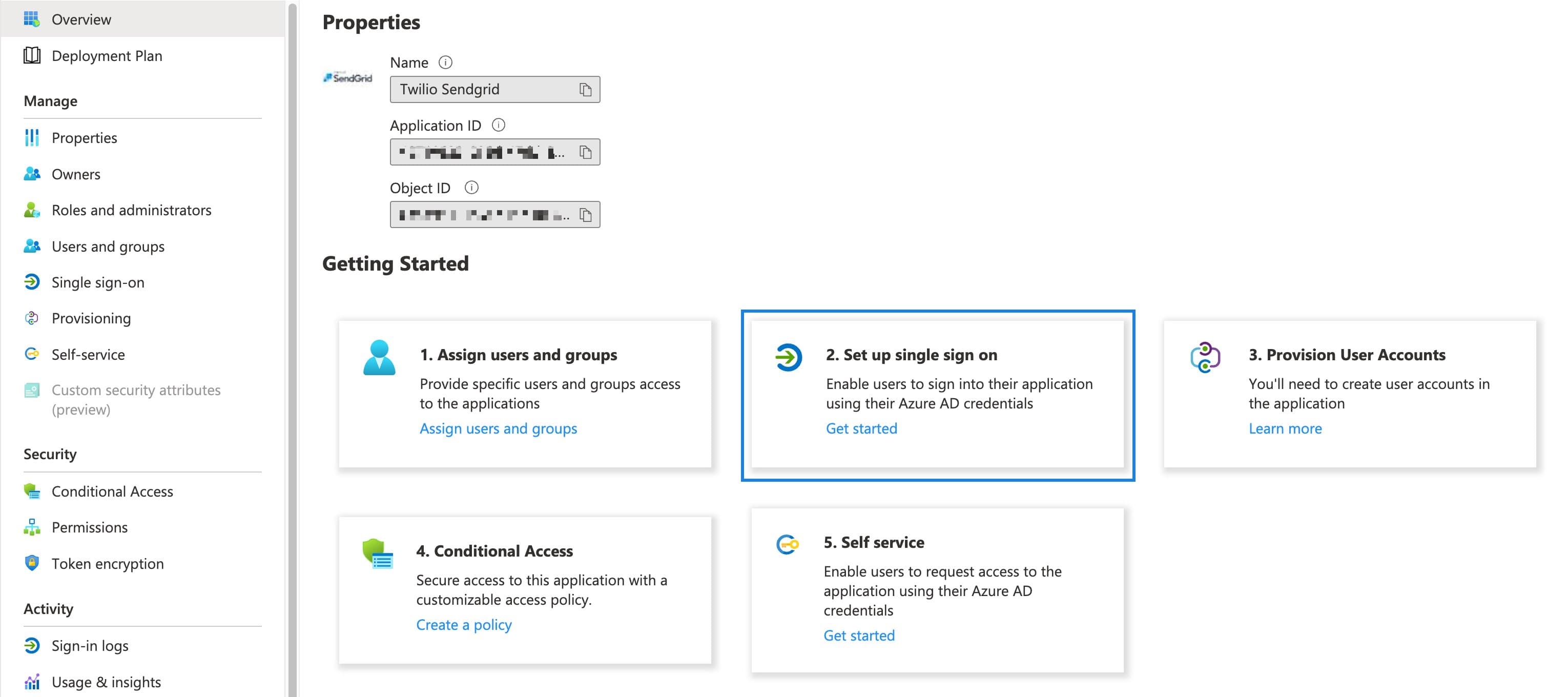Click Create a policy under Conditional Access
The height and width of the screenshot is (697, 1568).
[x=463, y=624]
